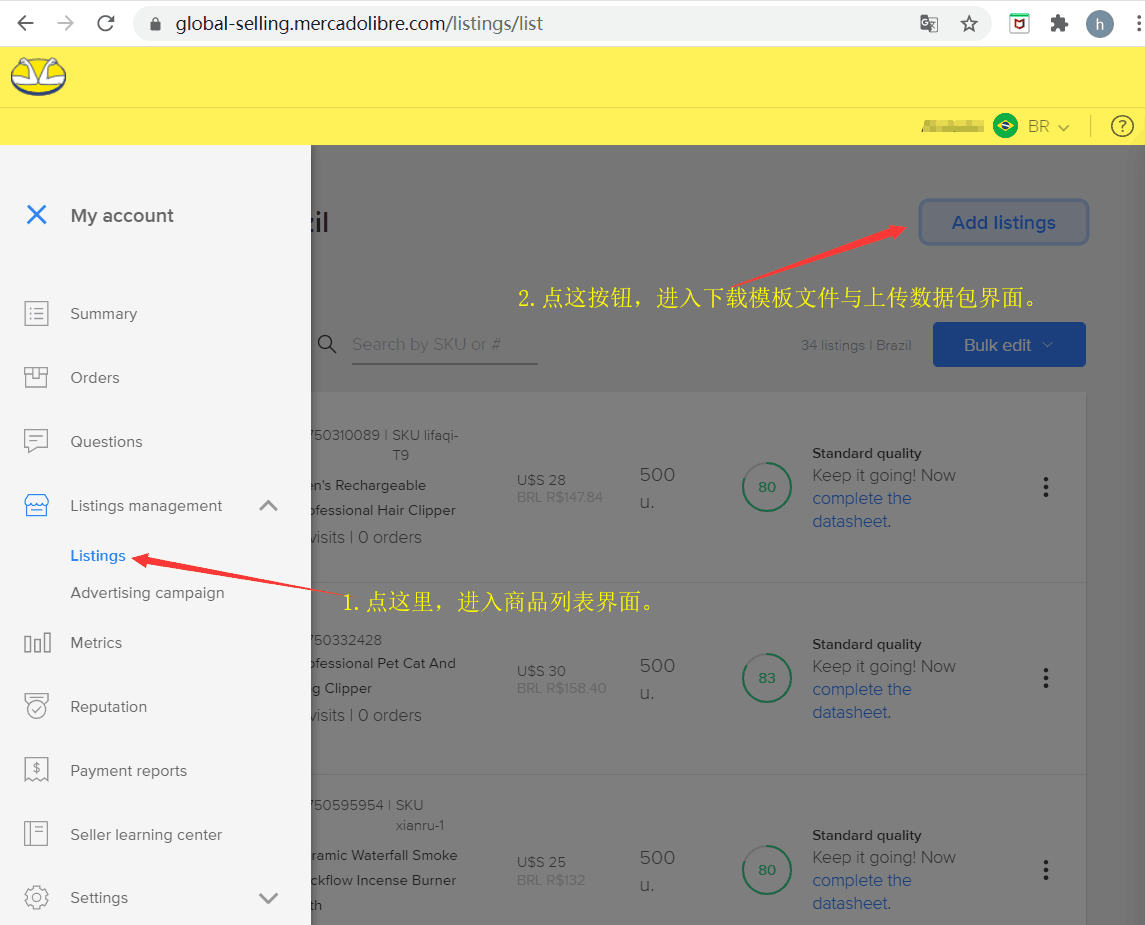Click the browser address bar URL
Image resolution: width=1145 pixels, height=925 pixels.
point(359,24)
